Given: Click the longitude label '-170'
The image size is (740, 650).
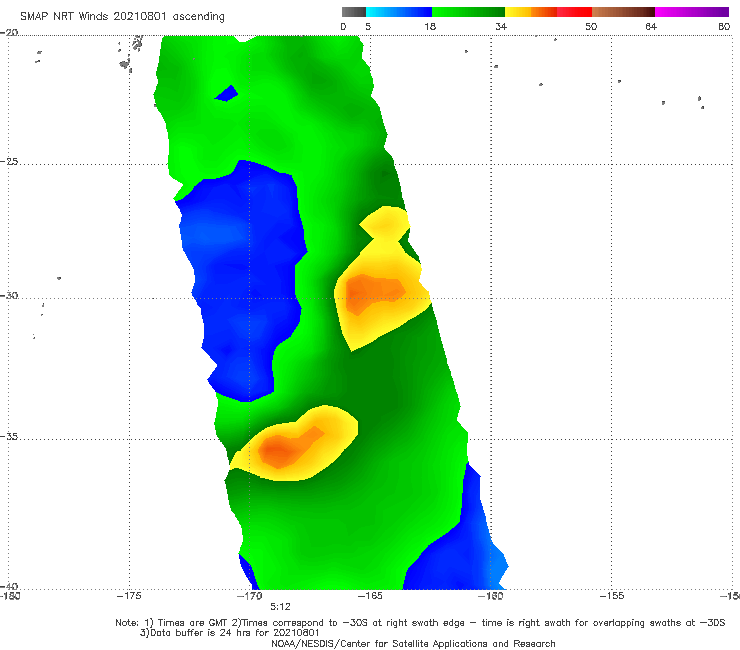Looking at the screenshot, I should click(x=250, y=596).
